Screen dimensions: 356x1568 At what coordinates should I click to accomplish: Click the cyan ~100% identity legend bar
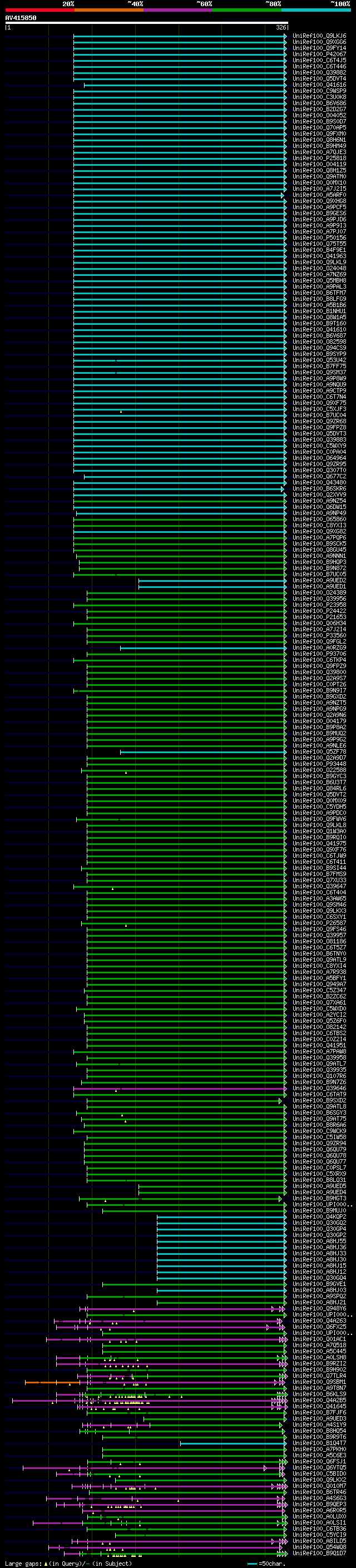tap(317, 10)
